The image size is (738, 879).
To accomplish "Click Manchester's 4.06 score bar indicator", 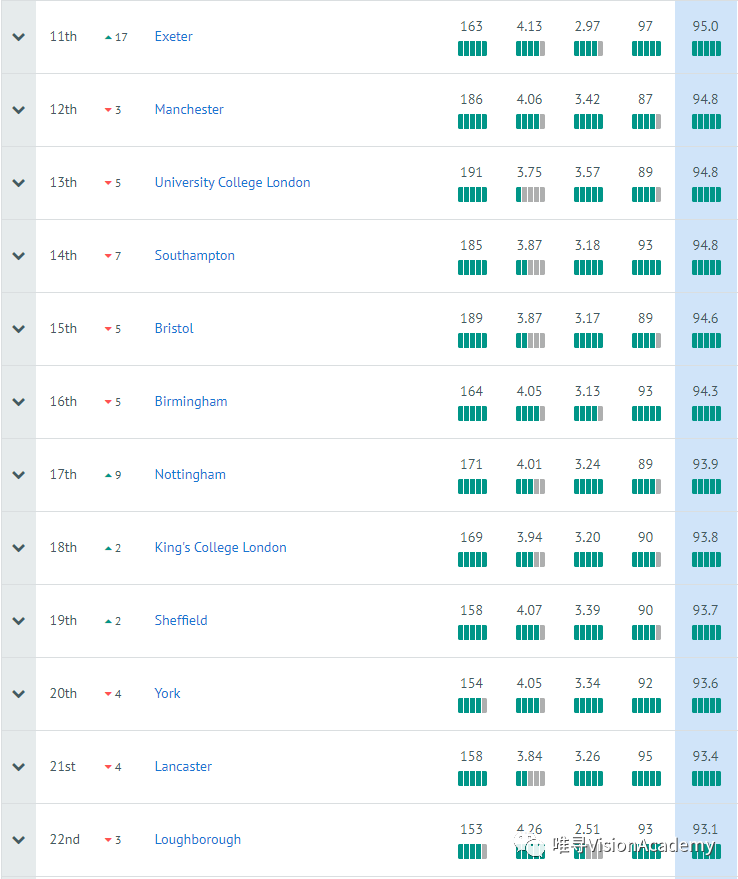I will [x=531, y=122].
